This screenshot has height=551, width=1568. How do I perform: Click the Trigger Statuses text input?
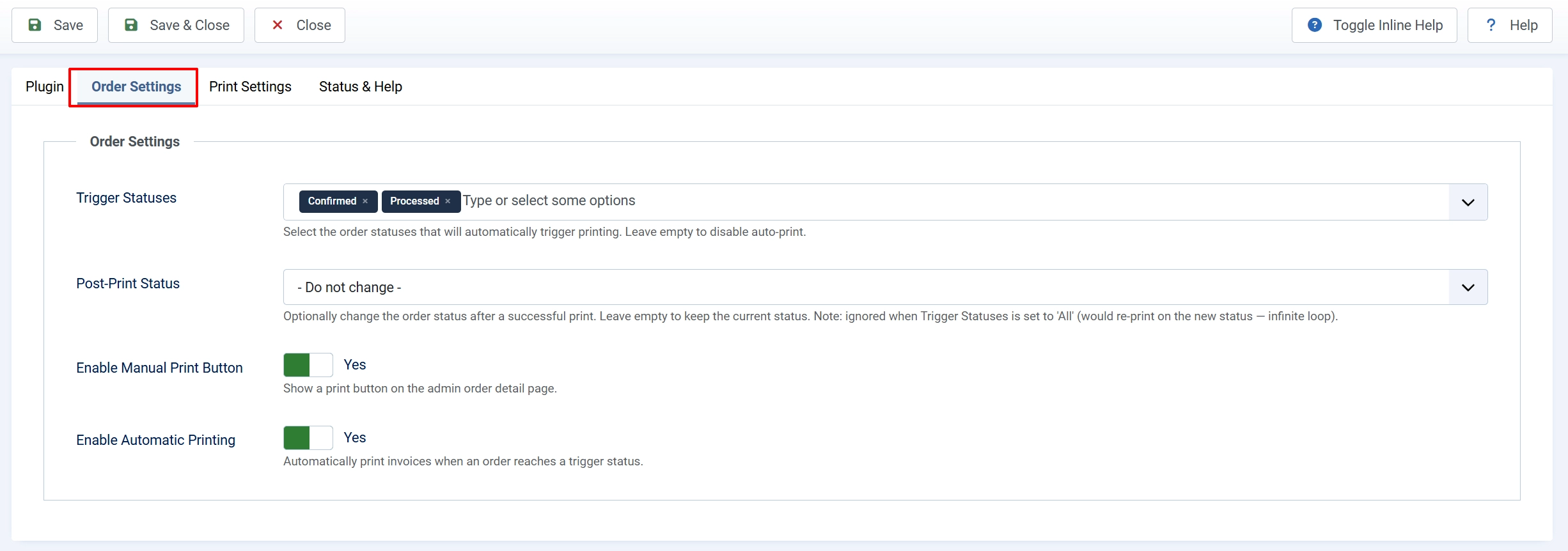tap(953, 201)
